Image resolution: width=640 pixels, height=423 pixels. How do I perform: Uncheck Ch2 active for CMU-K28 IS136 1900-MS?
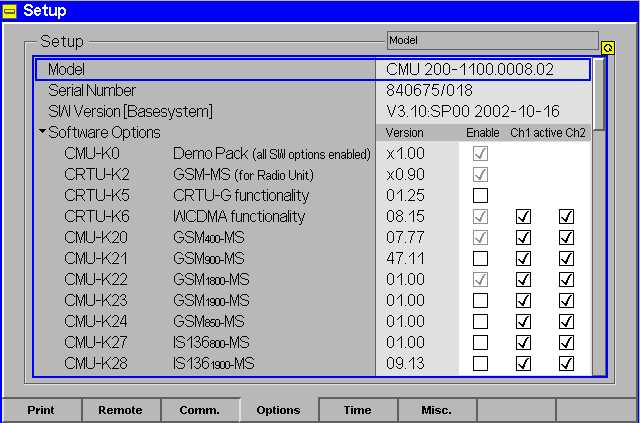[566, 363]
